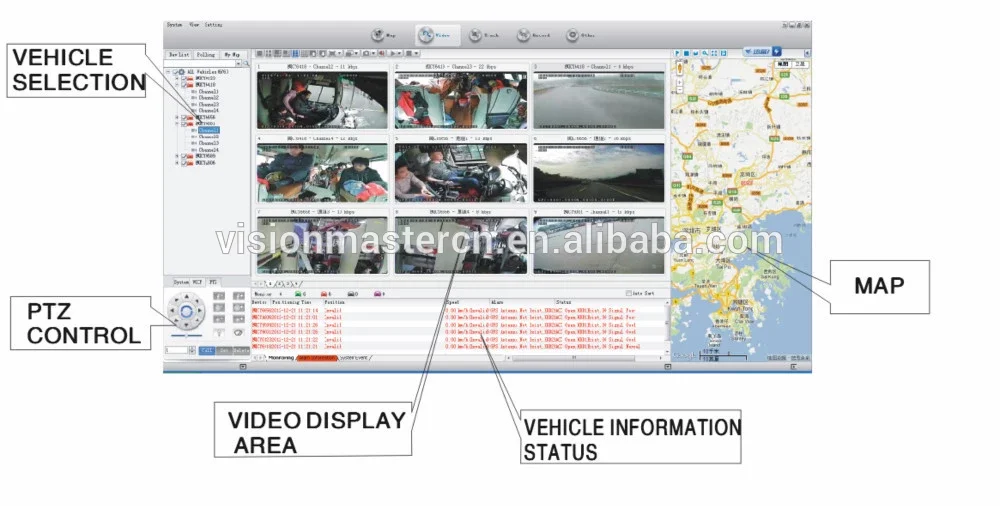Toggle the All Vehicles checkbox in device tree
The image size is (1000, 506).
175,72
